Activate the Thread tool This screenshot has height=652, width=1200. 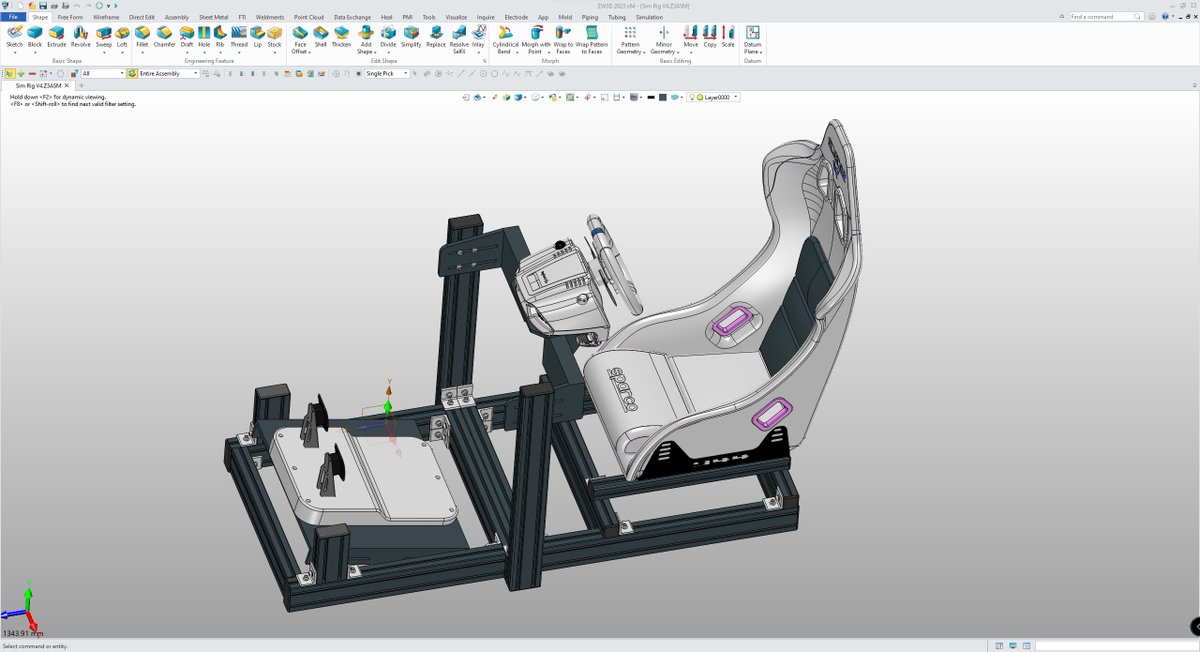[239, 38]
